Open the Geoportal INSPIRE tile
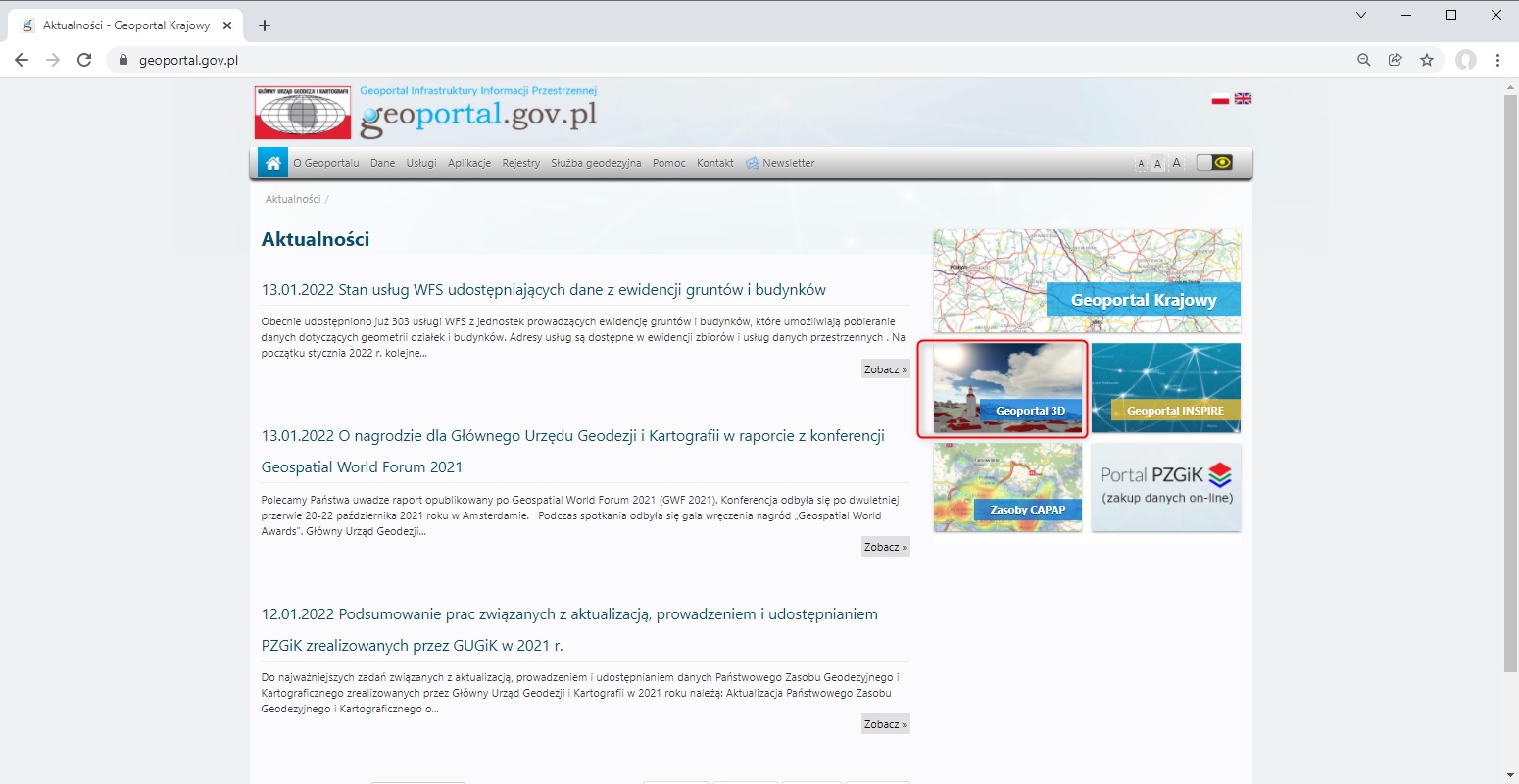The height and width of the screenshot is (784, 1519). [x=1166, y=388]
